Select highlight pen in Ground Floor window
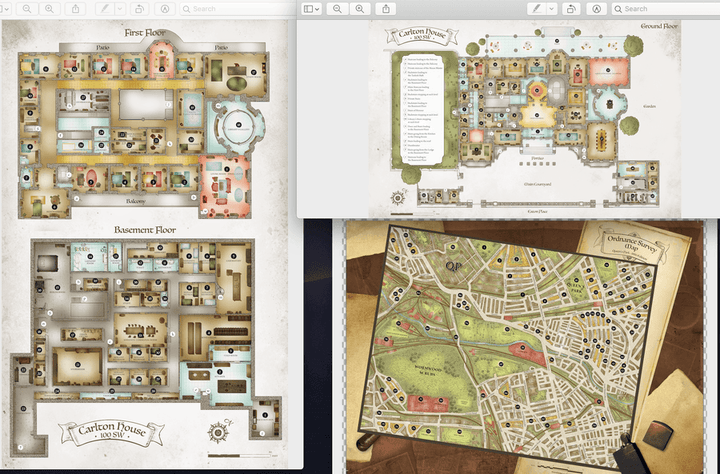 pyautogui.click(x=536, y=8)
